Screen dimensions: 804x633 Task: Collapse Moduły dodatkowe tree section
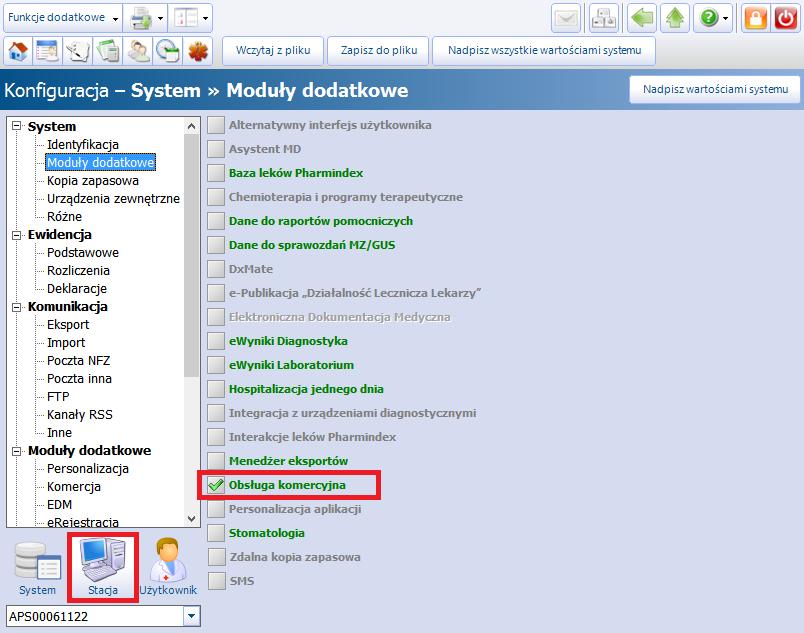17,451
